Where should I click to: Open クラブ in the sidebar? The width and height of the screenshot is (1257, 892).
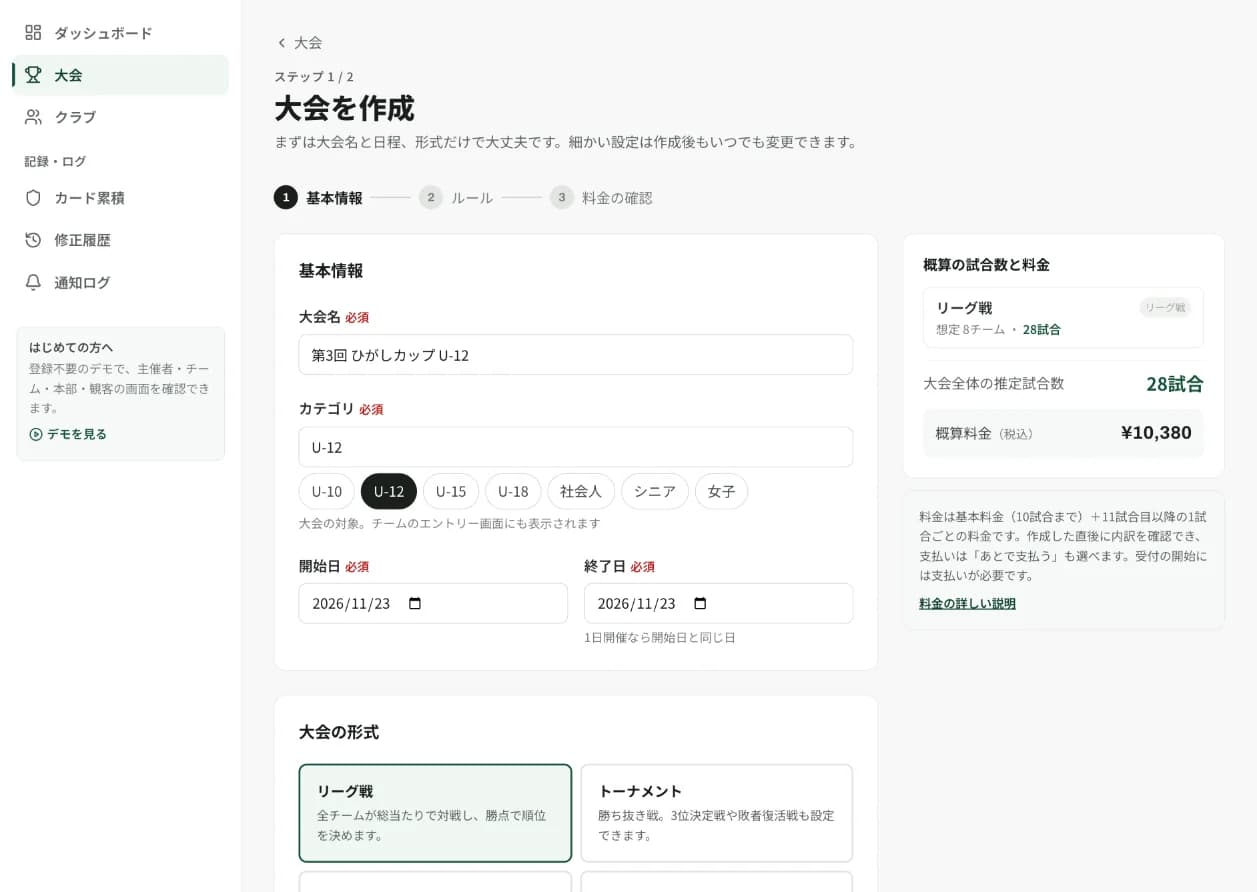(x=120, y=117)
